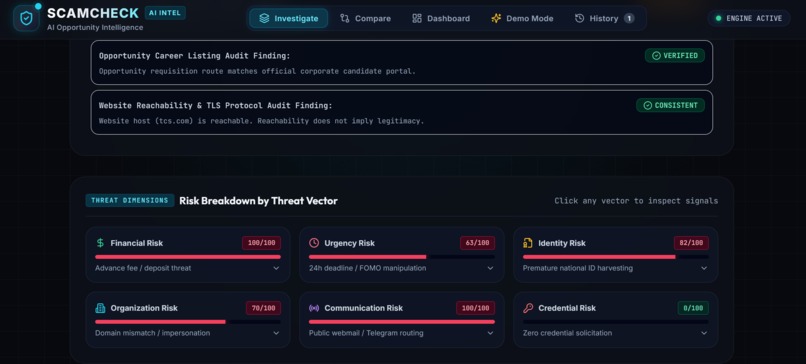Expand the Credential Risk card chevron
806x364 pixels.
click(x=704, y=333)
